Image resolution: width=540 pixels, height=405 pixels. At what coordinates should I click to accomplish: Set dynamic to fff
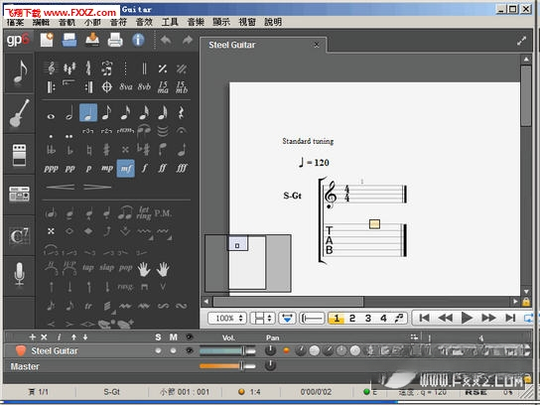(x=181, y=168)
